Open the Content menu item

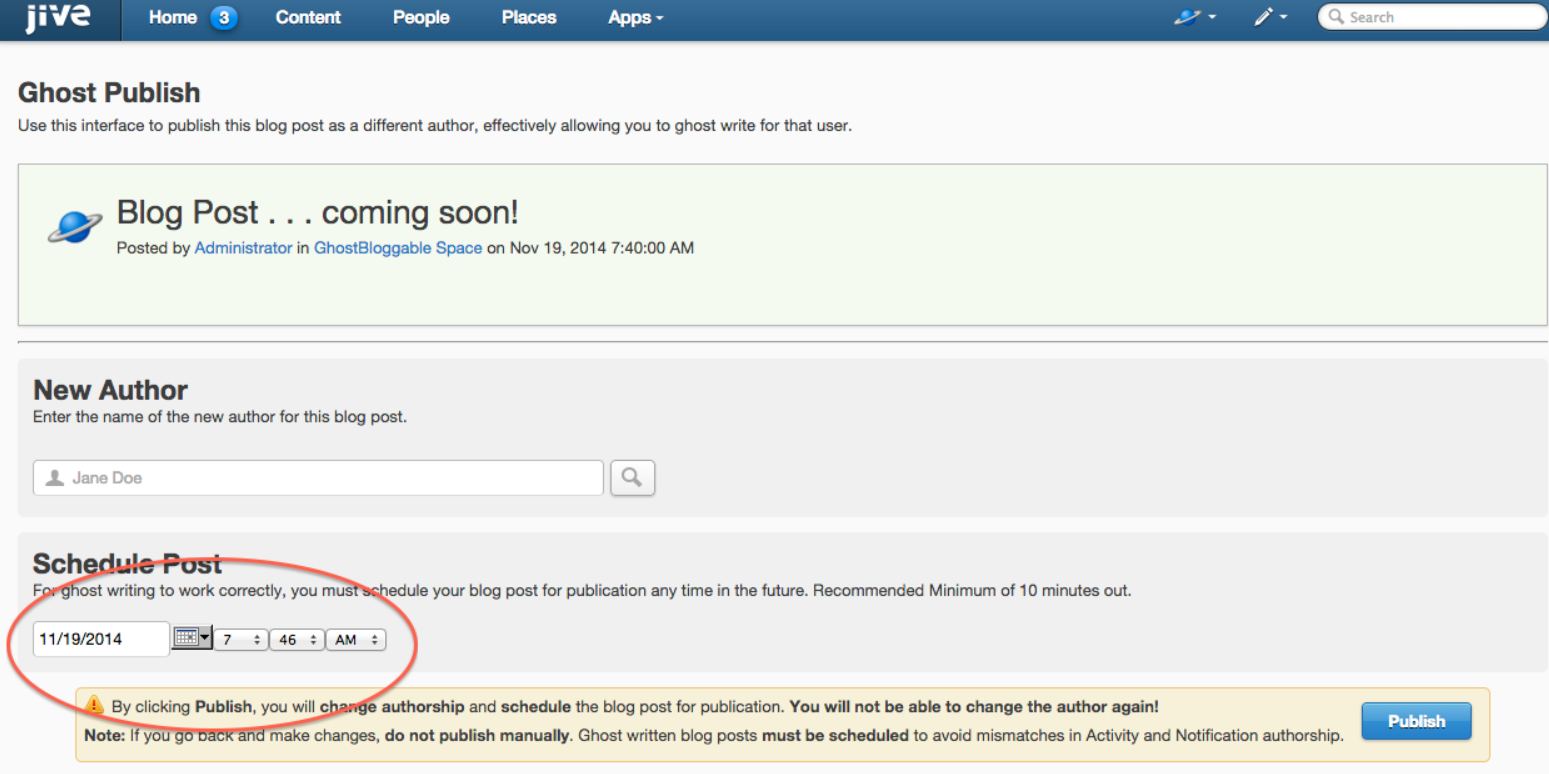click(308, 18)
